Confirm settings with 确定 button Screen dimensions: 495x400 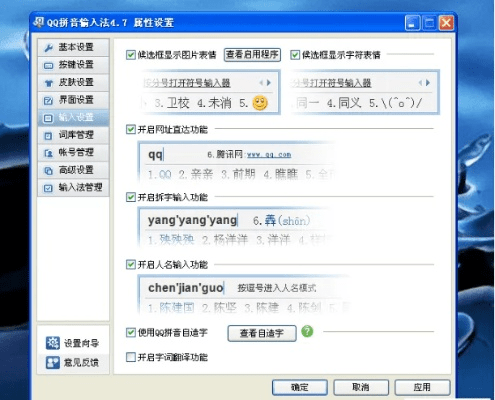coord(300,387)
